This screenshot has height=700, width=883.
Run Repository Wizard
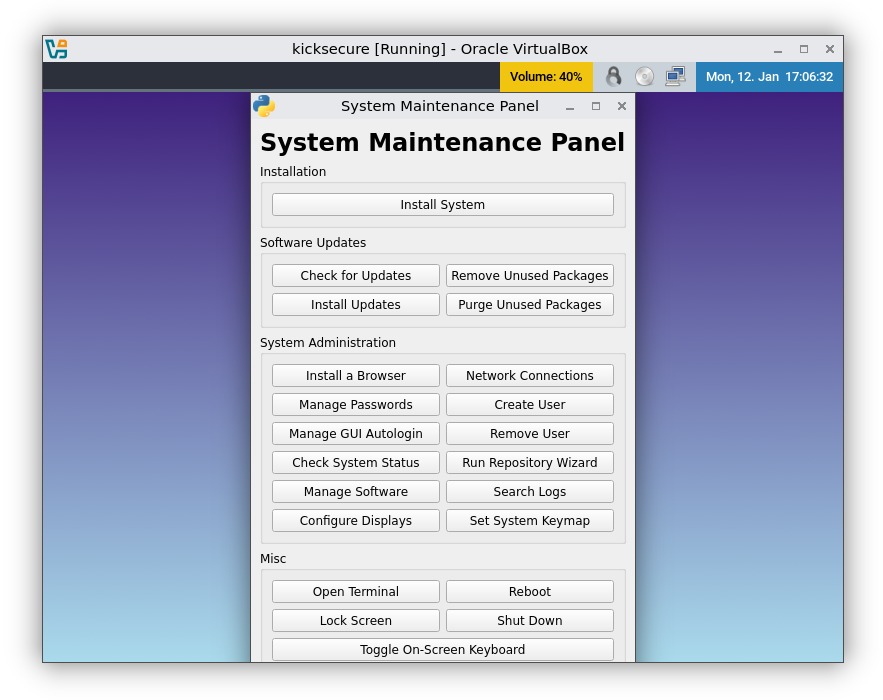click(530, 462)
